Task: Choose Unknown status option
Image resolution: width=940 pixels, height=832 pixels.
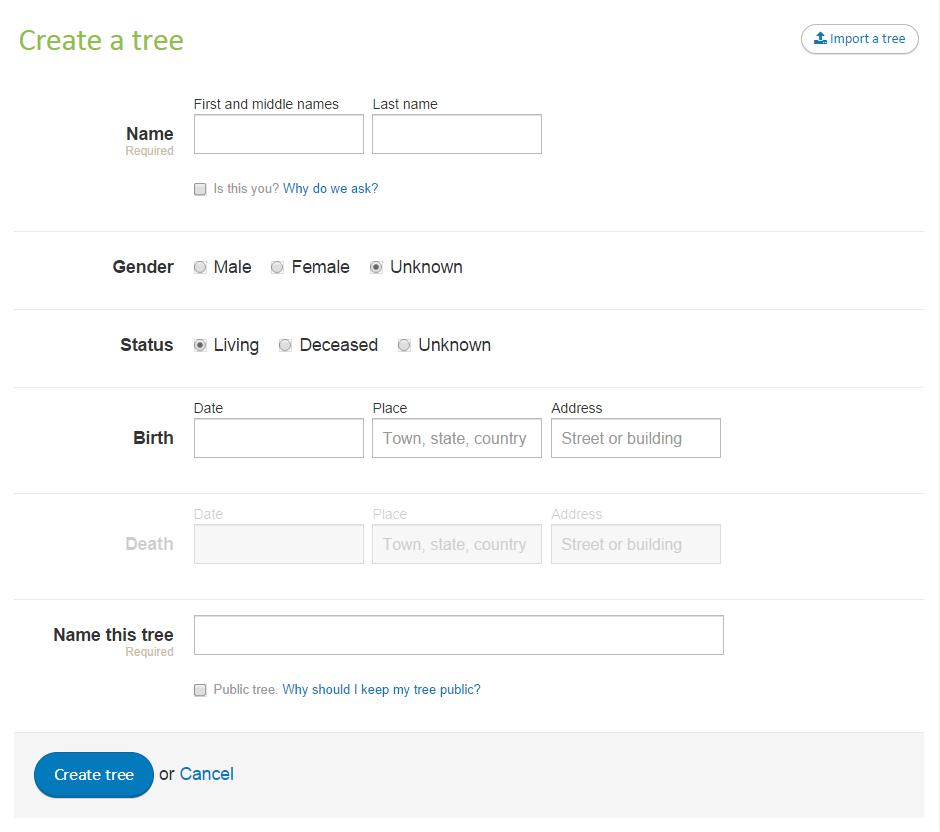Action: (x=404, y=345)
